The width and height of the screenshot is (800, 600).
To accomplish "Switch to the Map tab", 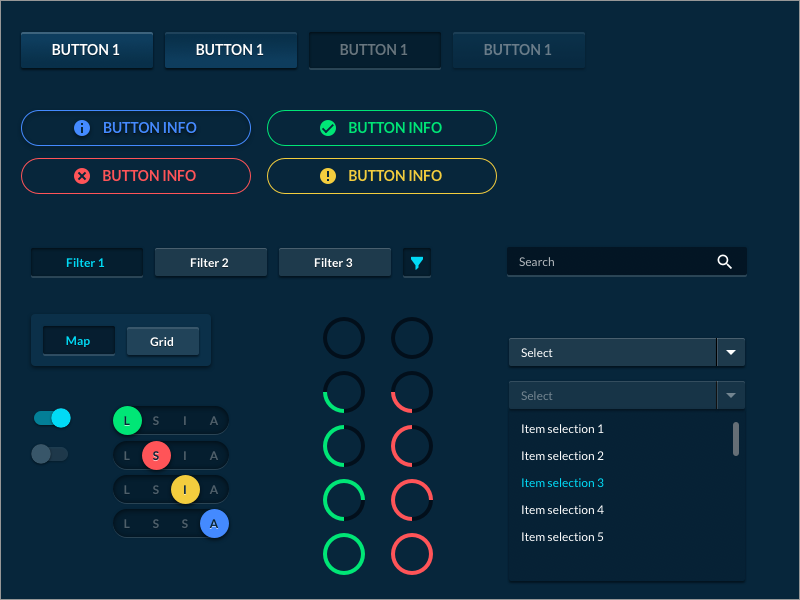I will coord(78,340).
